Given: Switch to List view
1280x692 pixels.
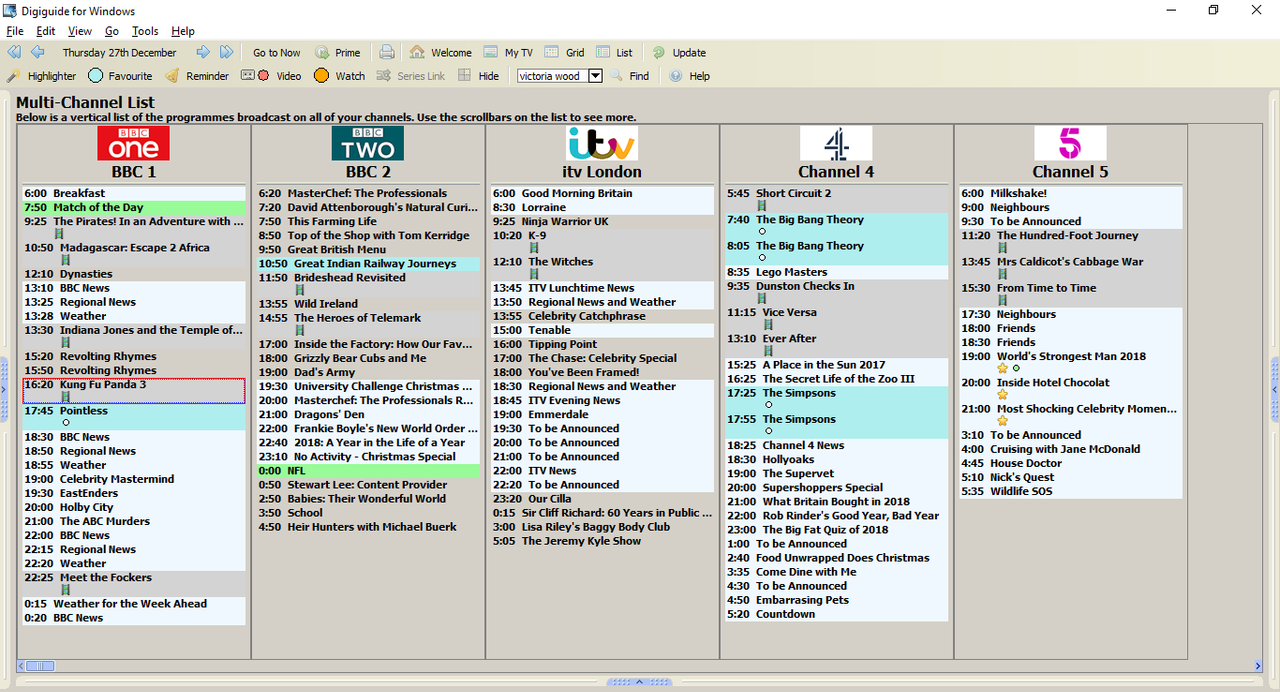Looking at the screenshot, I should click(615, 52).
